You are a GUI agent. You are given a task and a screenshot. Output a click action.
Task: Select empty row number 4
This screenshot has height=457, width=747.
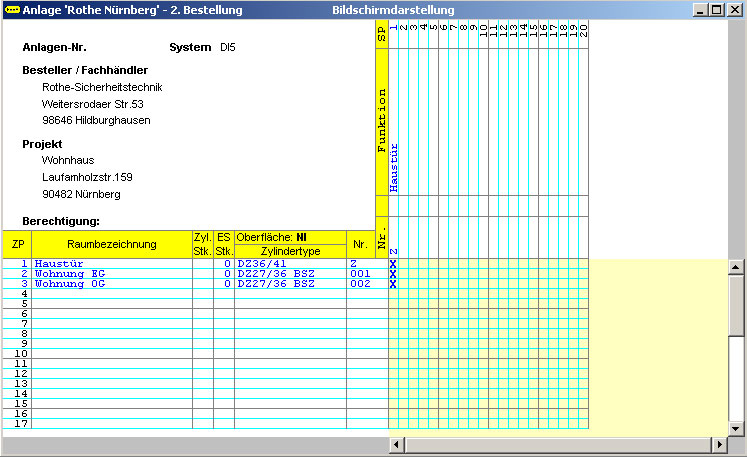(x=17, y=294)
